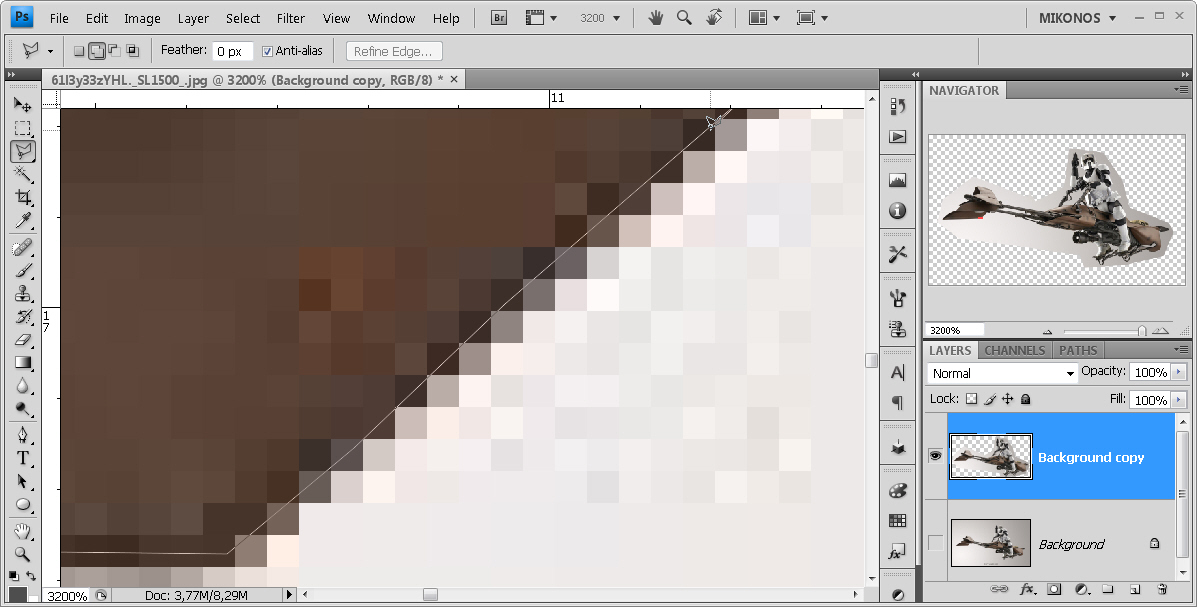This screenshot has width=1197, height=607.
Task: Select the Magic Wand tool
Action: pos(23,174)
